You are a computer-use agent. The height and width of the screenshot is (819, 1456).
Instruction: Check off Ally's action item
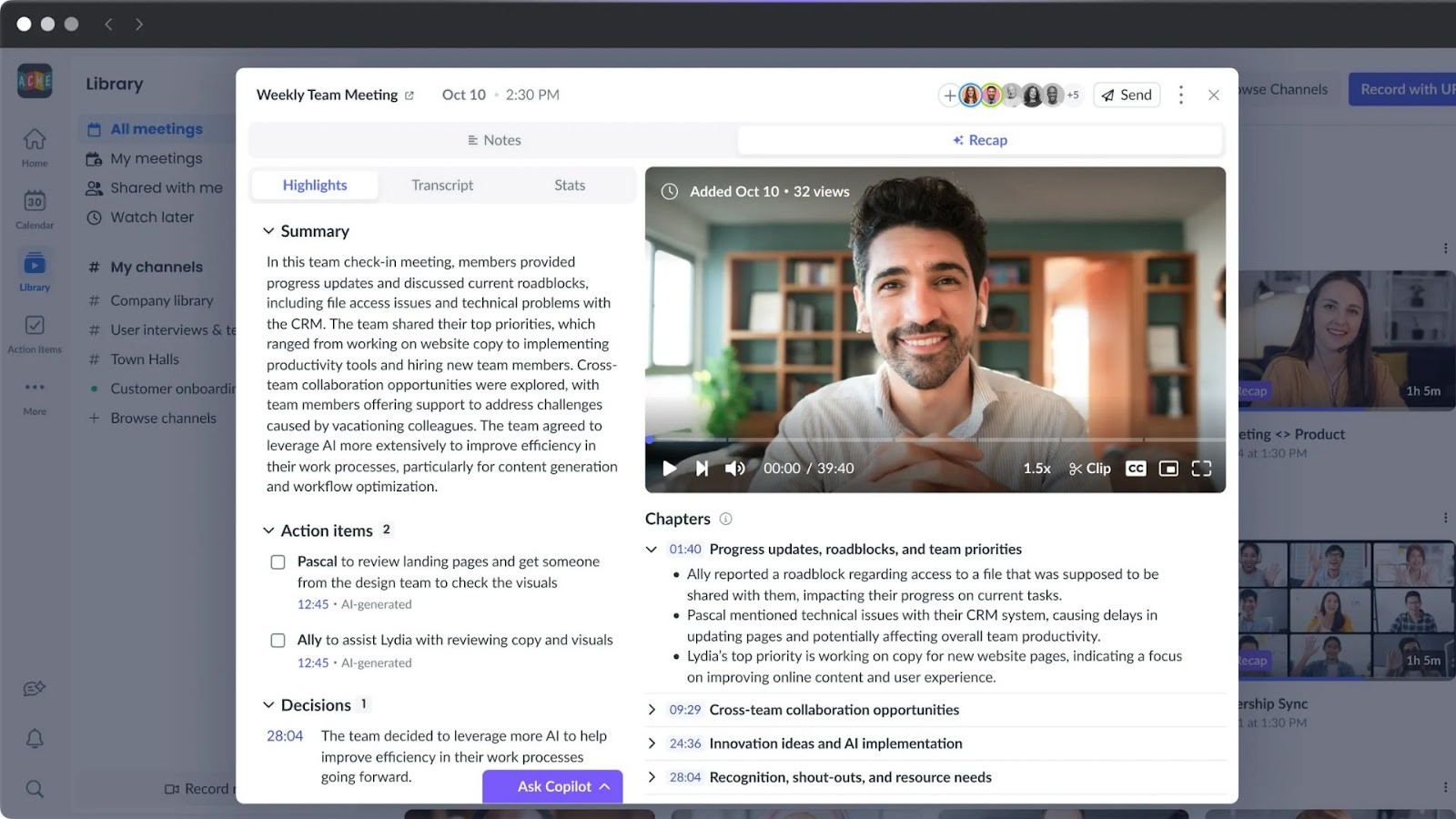[278, 640]
